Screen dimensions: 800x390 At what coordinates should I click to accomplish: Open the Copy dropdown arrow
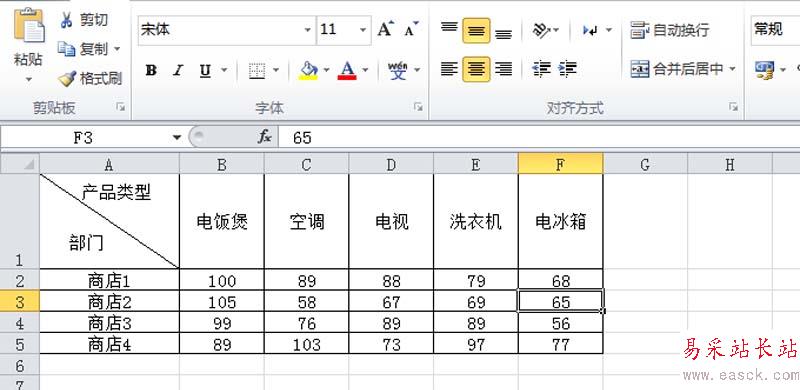(x=117, y=49)
